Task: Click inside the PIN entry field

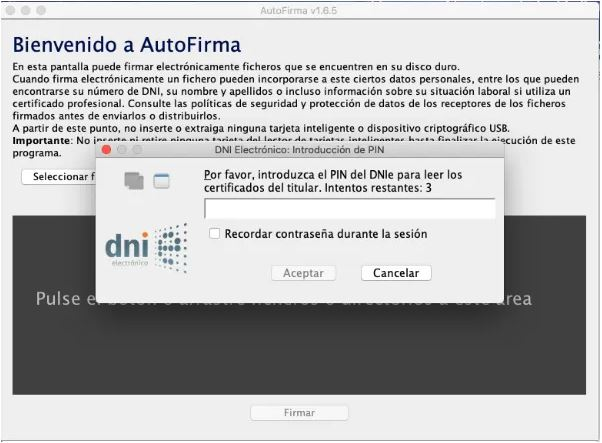Action: pos(349,209)
